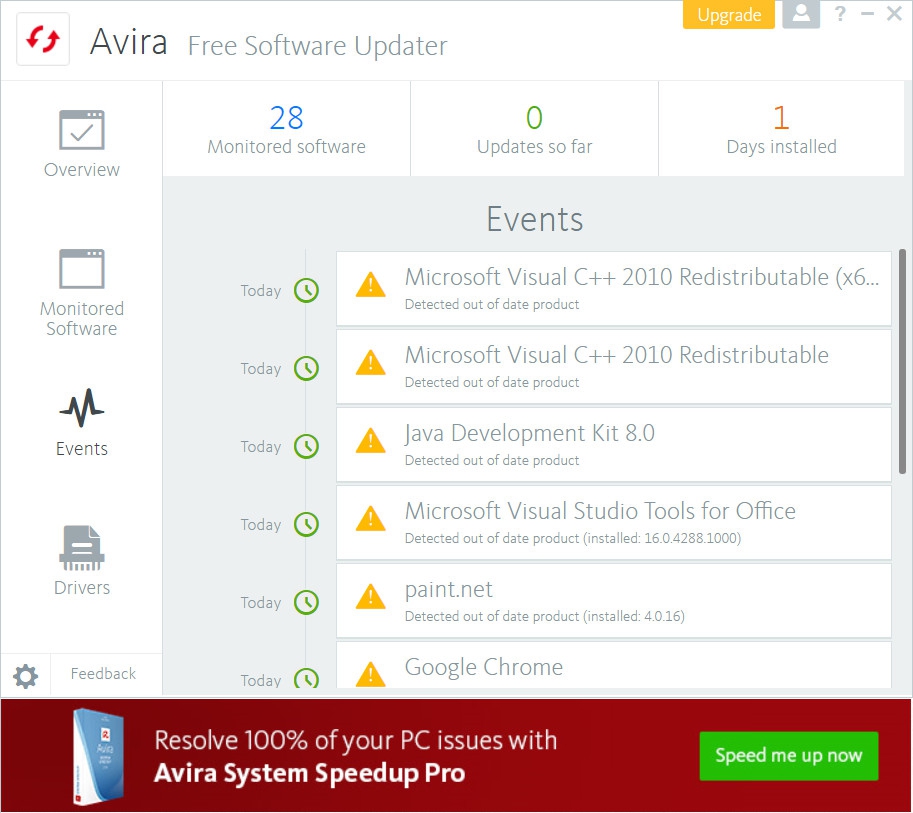
Task: Click installed: 4.0.16 detail text
Action: [x=634, y=616]
